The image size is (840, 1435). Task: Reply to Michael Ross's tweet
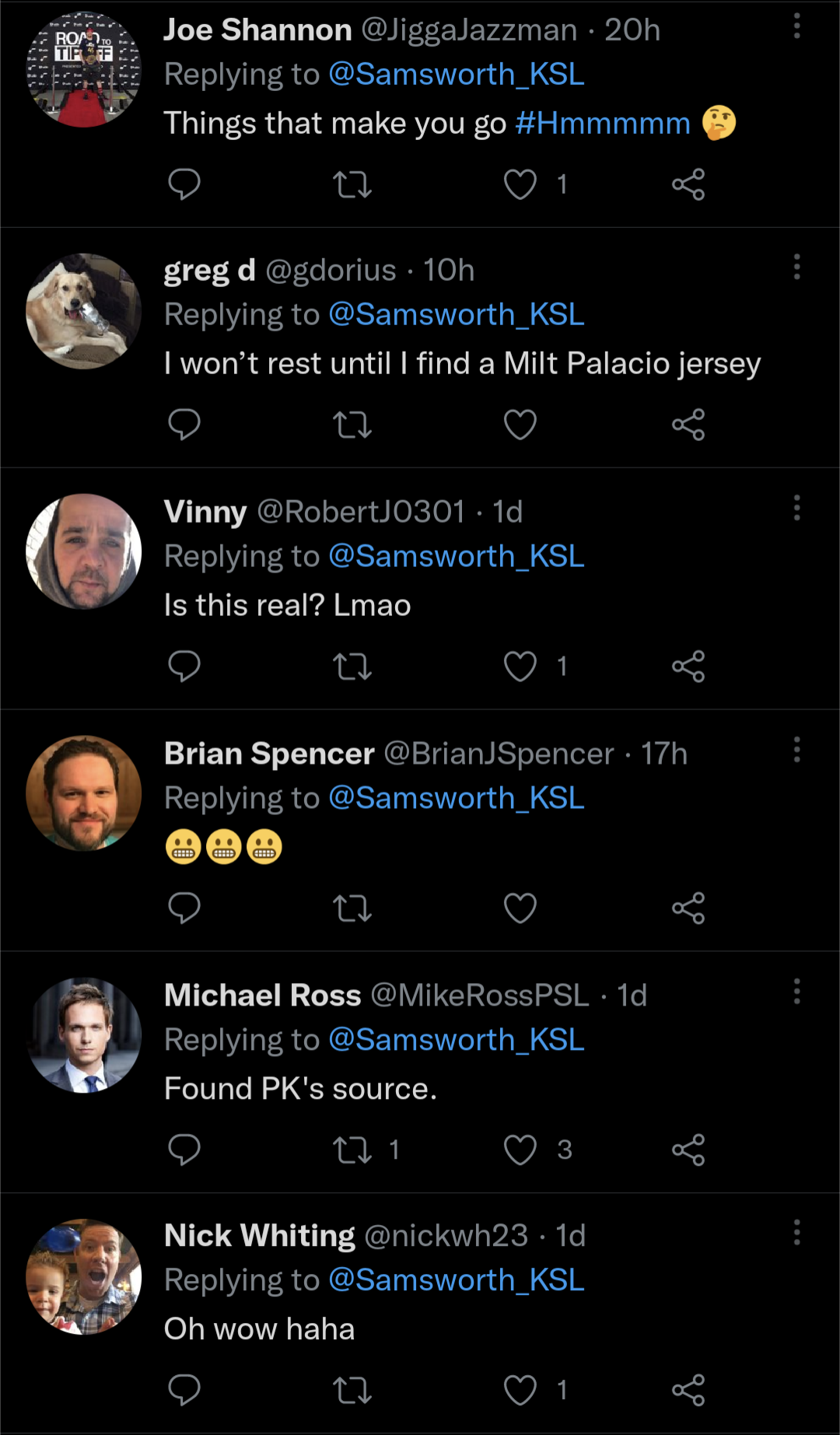tap(184, 1150)
